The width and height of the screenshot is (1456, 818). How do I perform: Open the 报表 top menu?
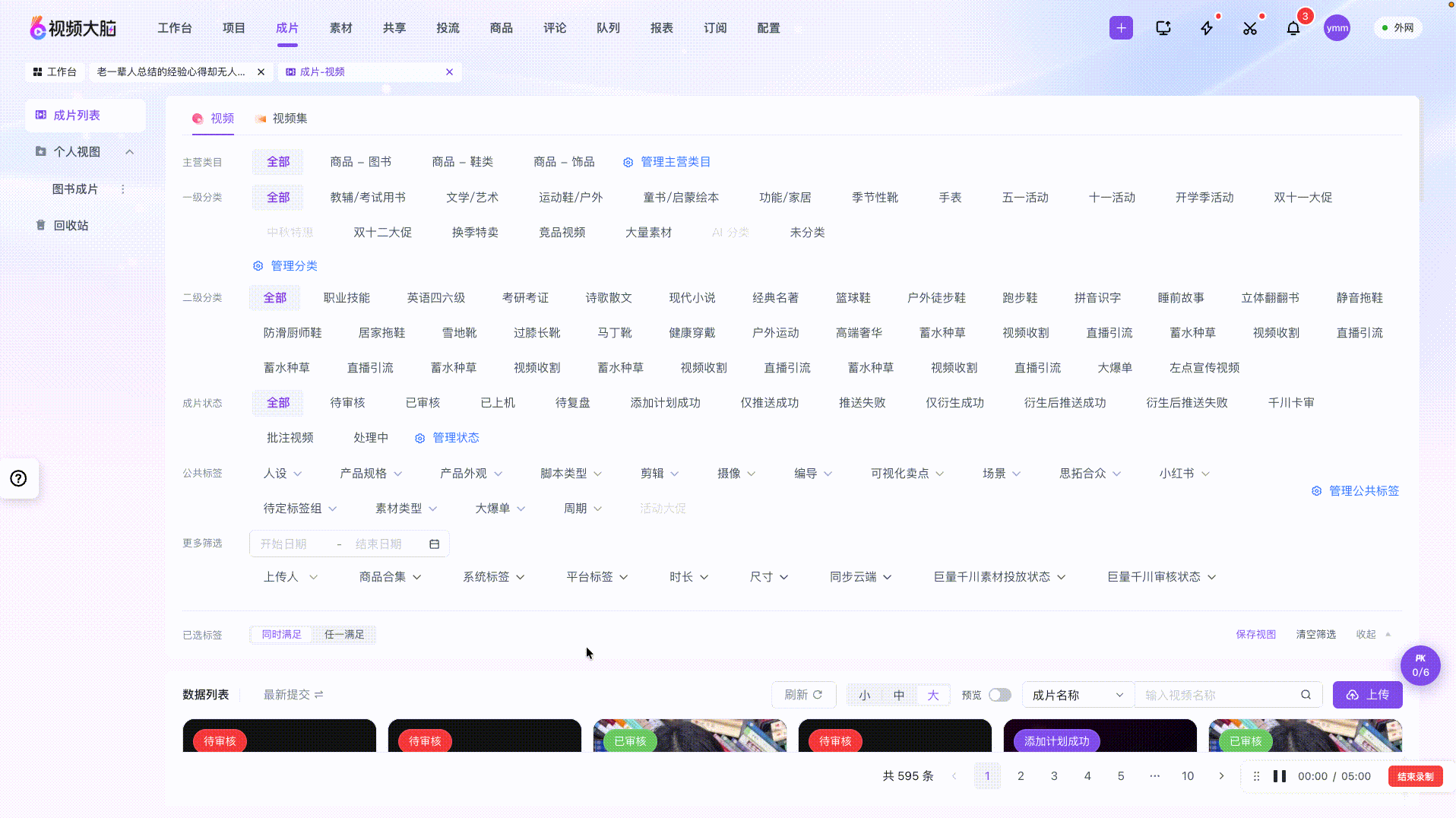click(661, 28)
